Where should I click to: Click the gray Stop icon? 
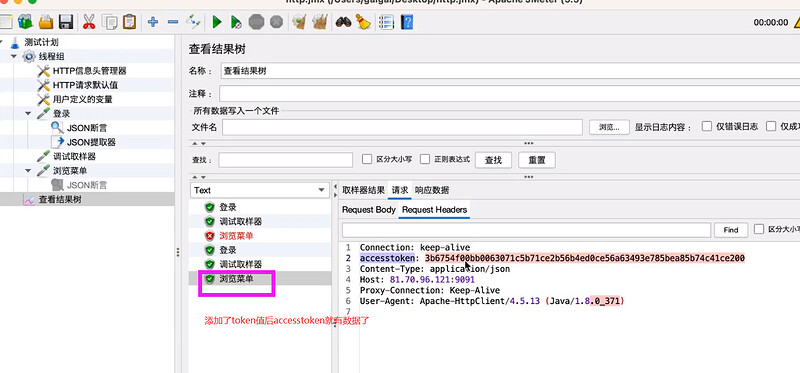[x=256, y=21]
